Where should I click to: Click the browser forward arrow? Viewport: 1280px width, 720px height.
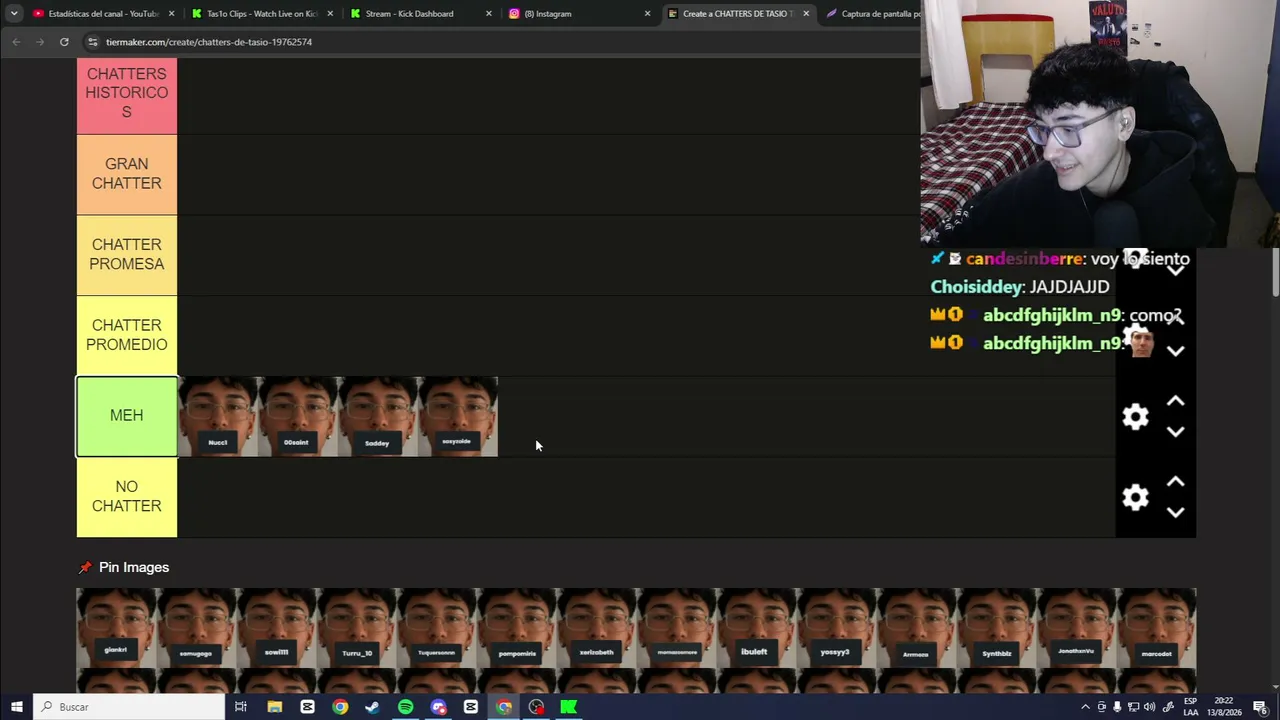40,42
